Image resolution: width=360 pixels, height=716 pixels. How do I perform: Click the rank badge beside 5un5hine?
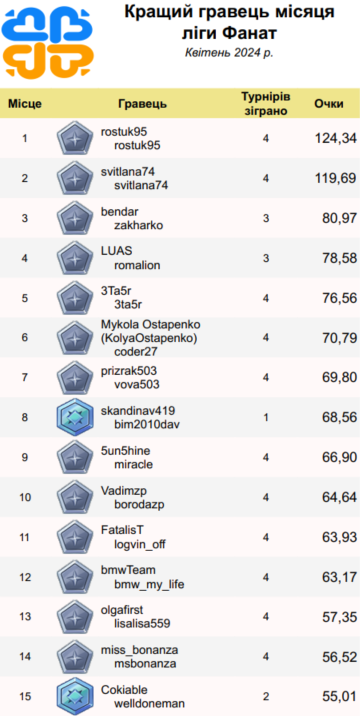click(74, 457)
